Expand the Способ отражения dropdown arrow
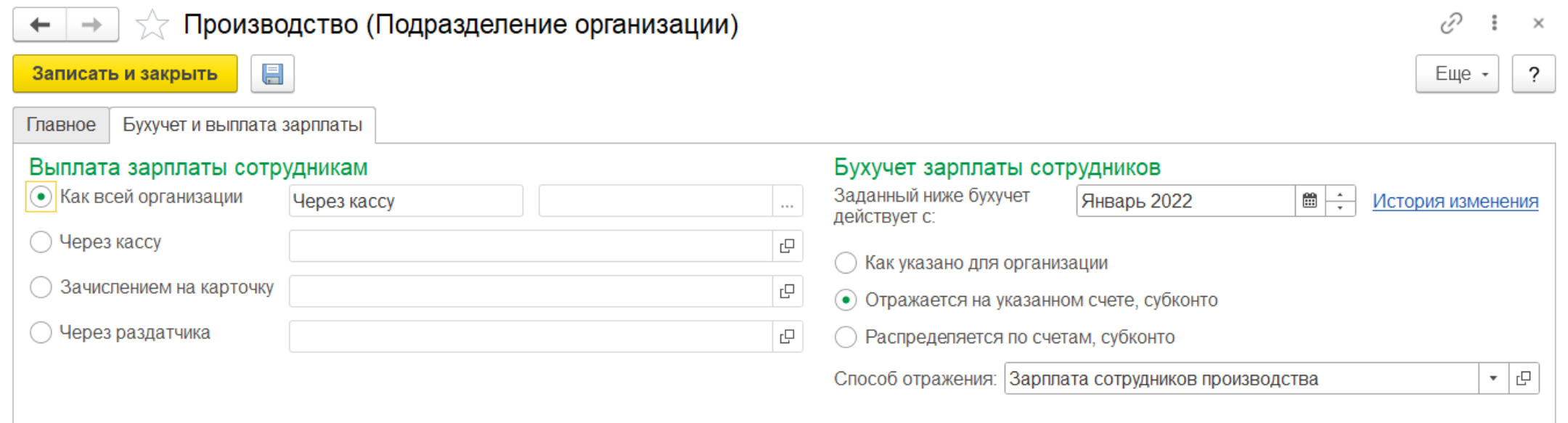This screenshot has width=1568, height=423. coord(1493,378)
